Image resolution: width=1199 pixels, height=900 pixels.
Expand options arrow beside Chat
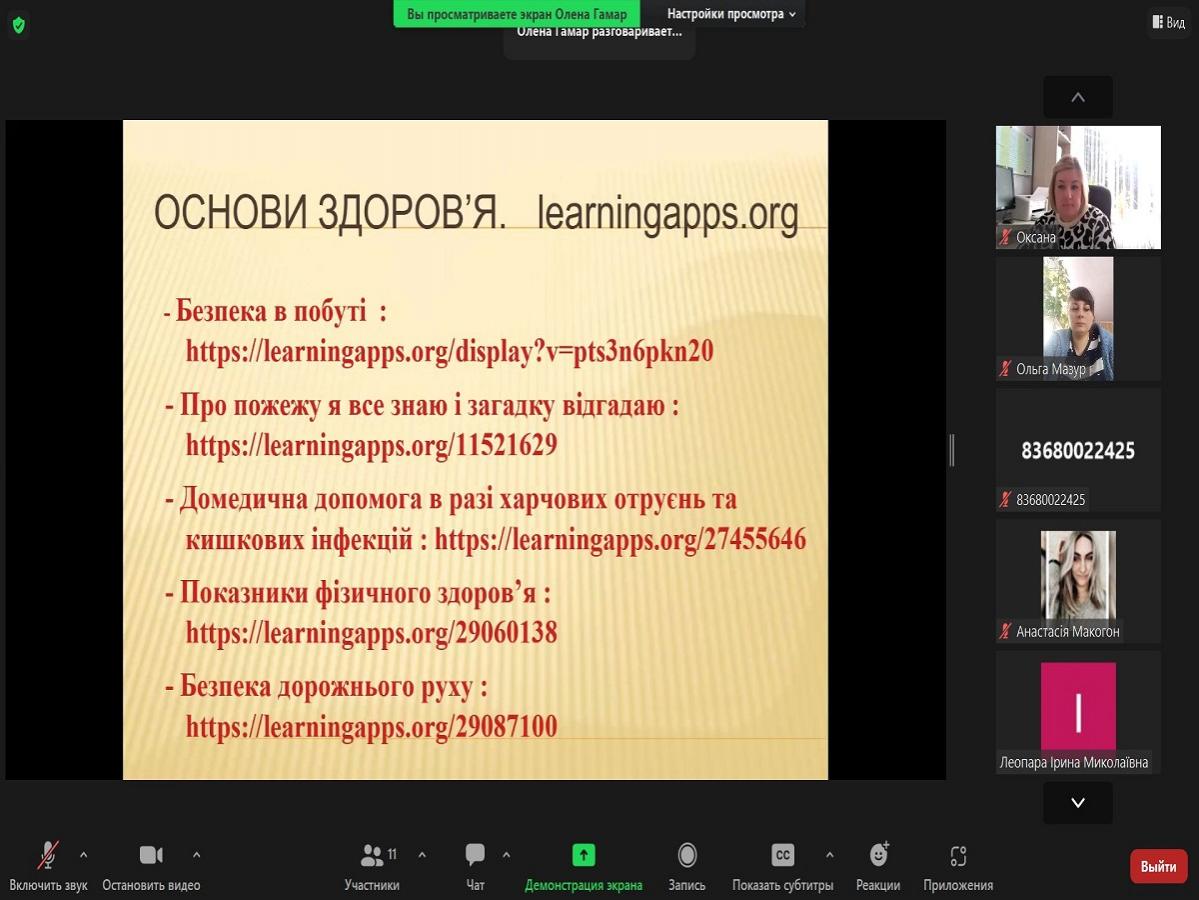click(506, 855)
